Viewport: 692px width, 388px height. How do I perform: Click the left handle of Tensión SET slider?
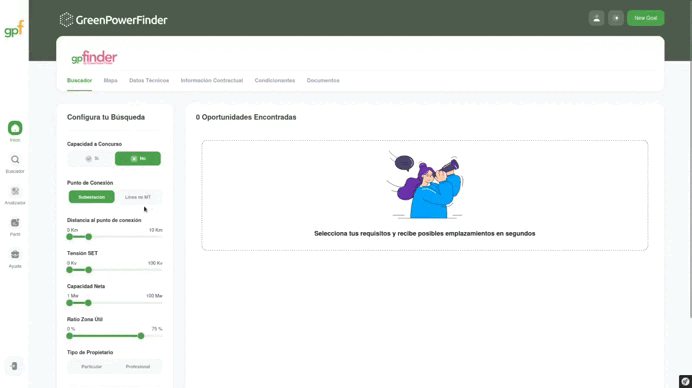click(70, 270)
